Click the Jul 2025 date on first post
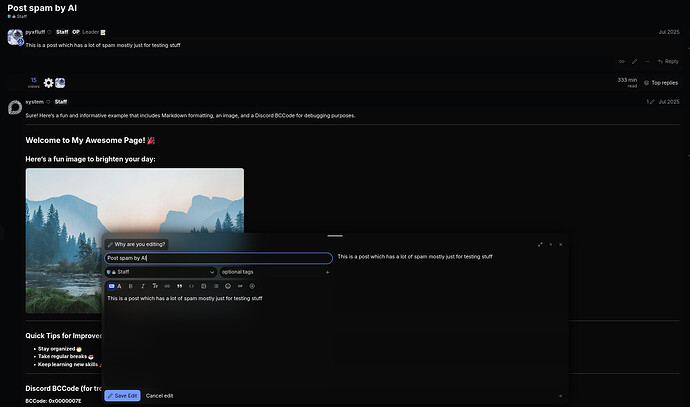690x407 pixels. [x=669, y=32]
